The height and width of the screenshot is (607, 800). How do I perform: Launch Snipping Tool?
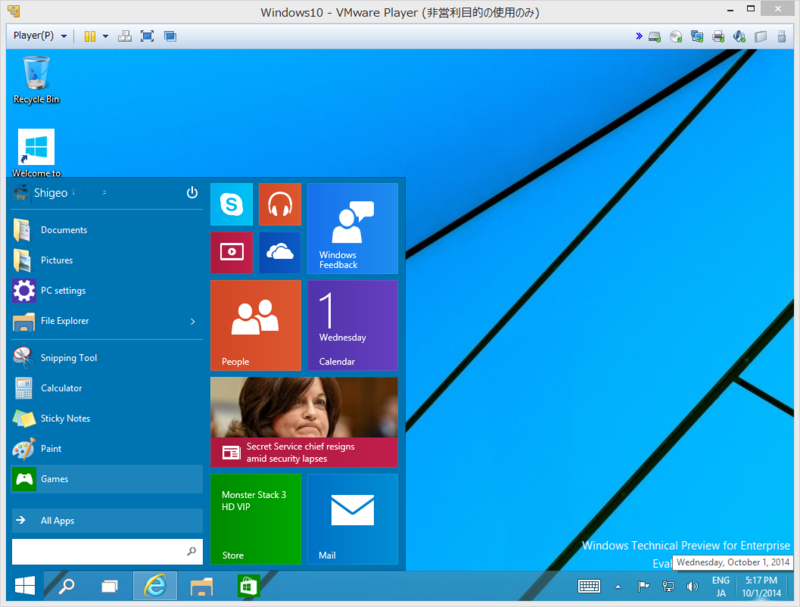coord(107,358)
